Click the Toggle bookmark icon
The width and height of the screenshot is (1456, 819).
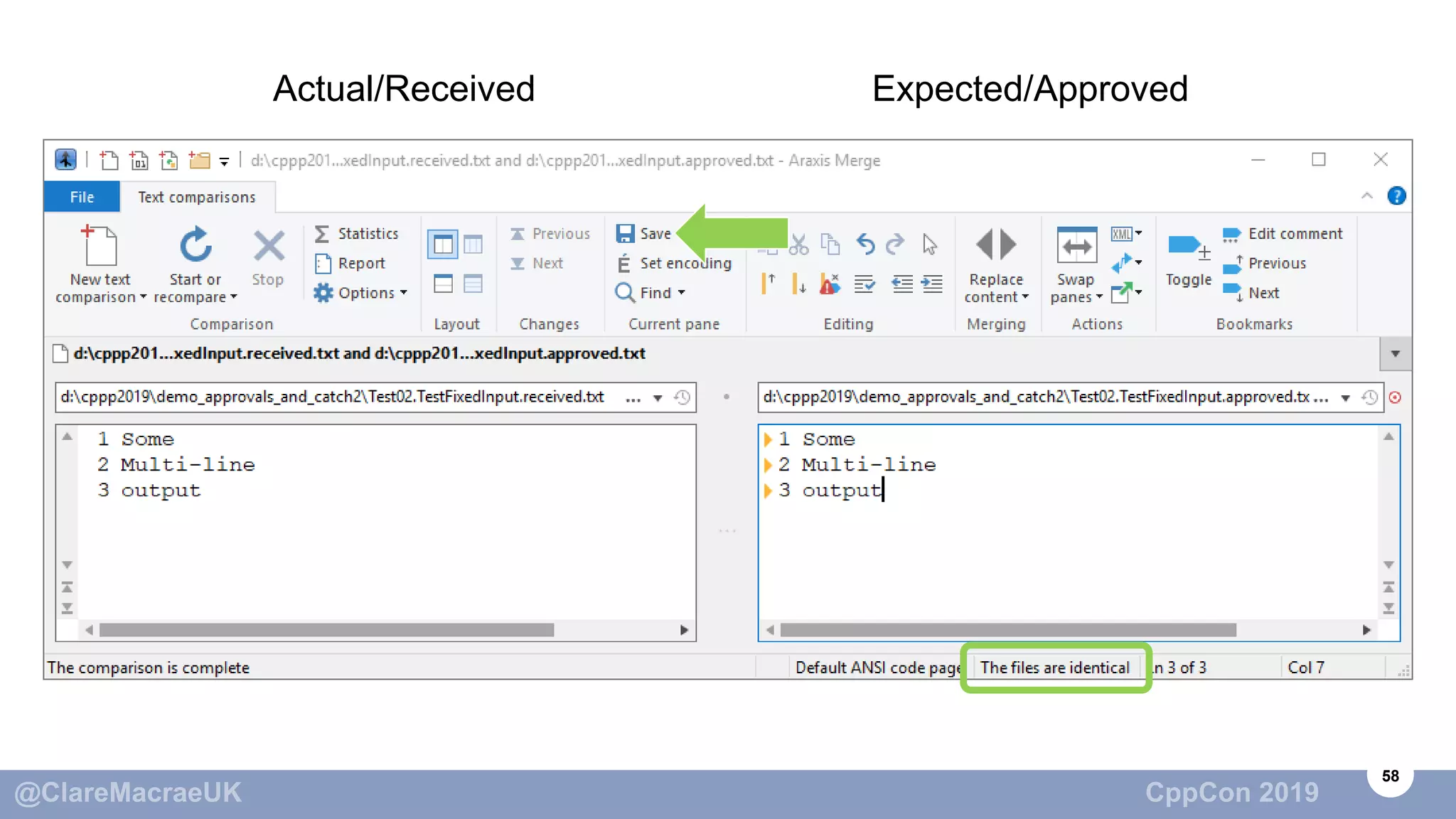tap(1188, 247)
